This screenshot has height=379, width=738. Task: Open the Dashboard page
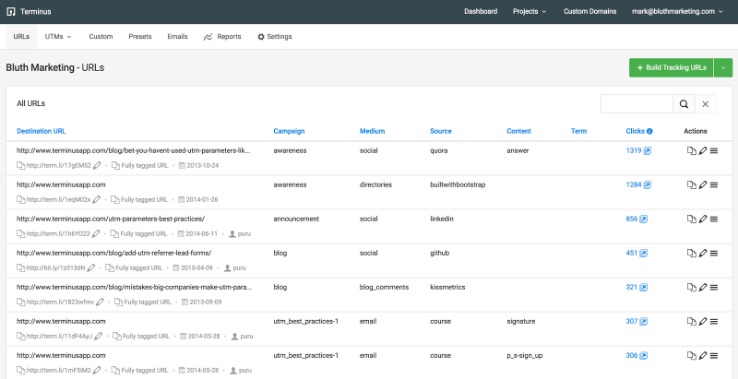481,12
